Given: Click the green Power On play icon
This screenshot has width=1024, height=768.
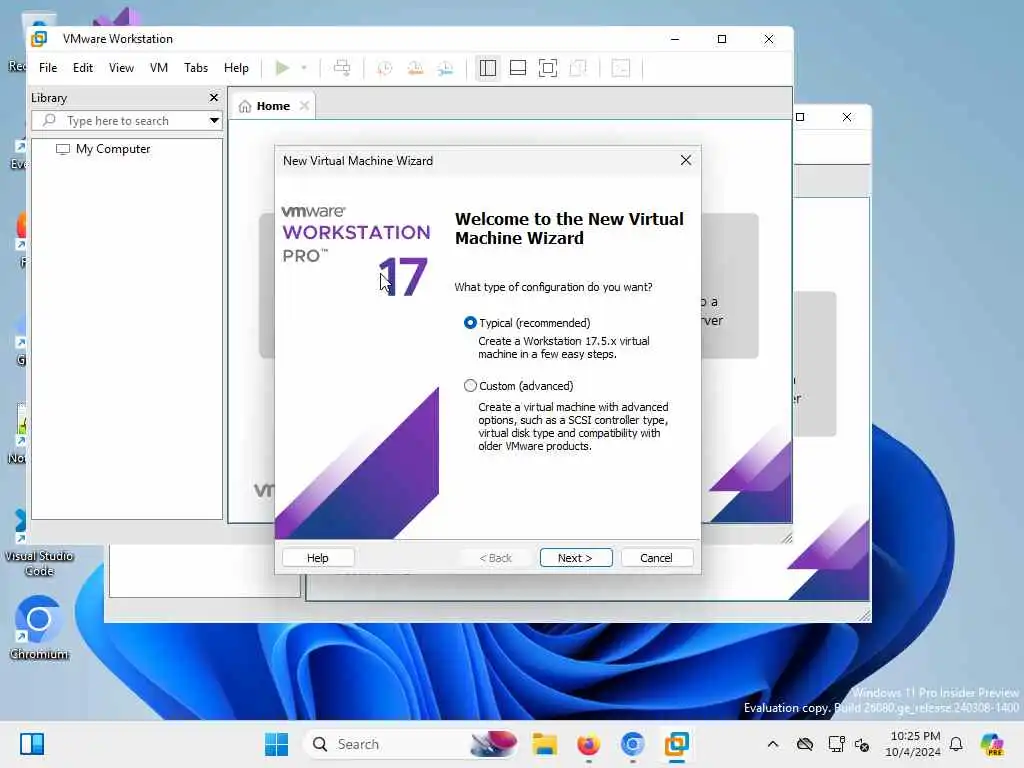Looking at the screenshot, I should pos(282,68).
